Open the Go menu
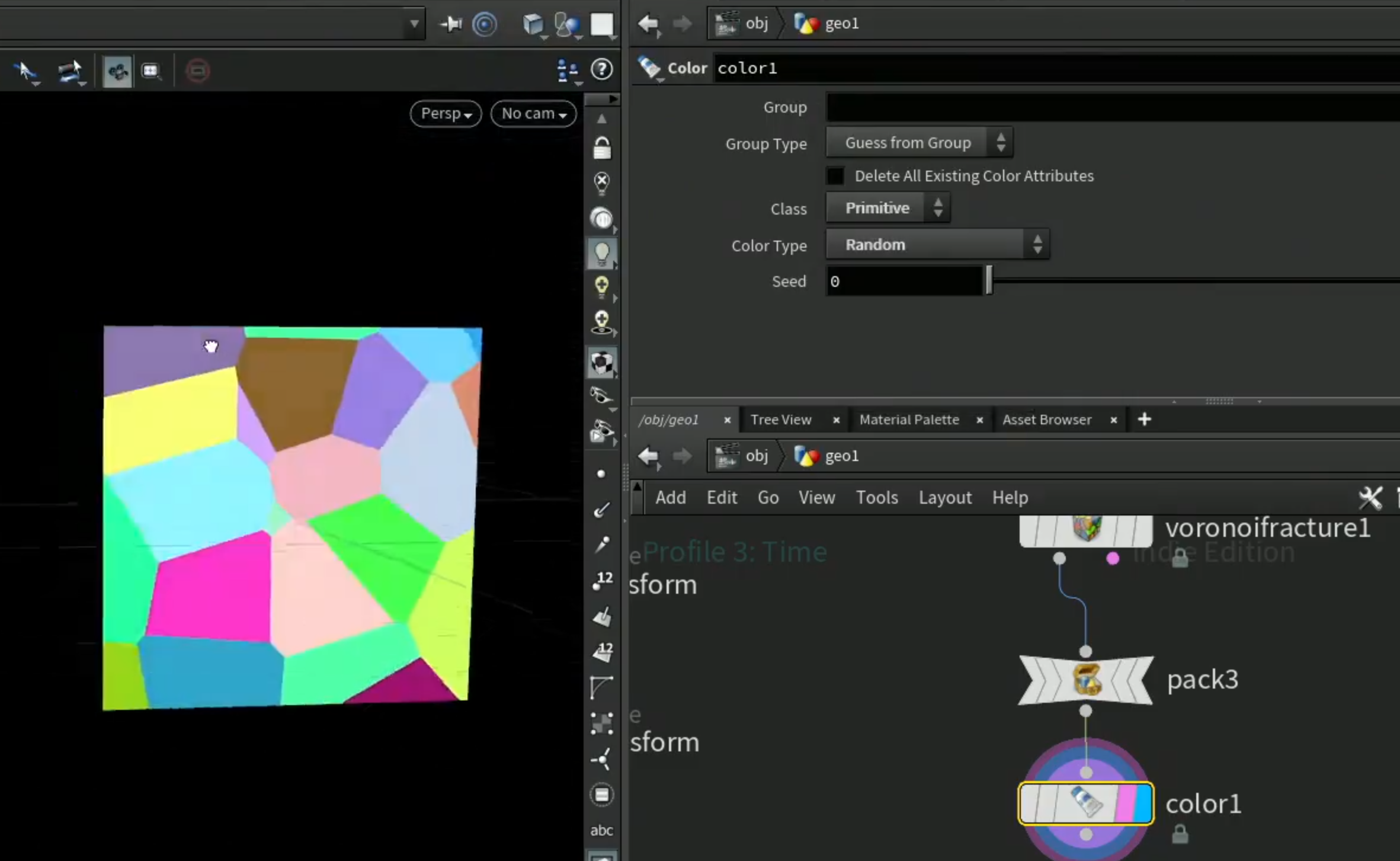The width and height of the screenshot is (1400, 861). coord(768,498)
